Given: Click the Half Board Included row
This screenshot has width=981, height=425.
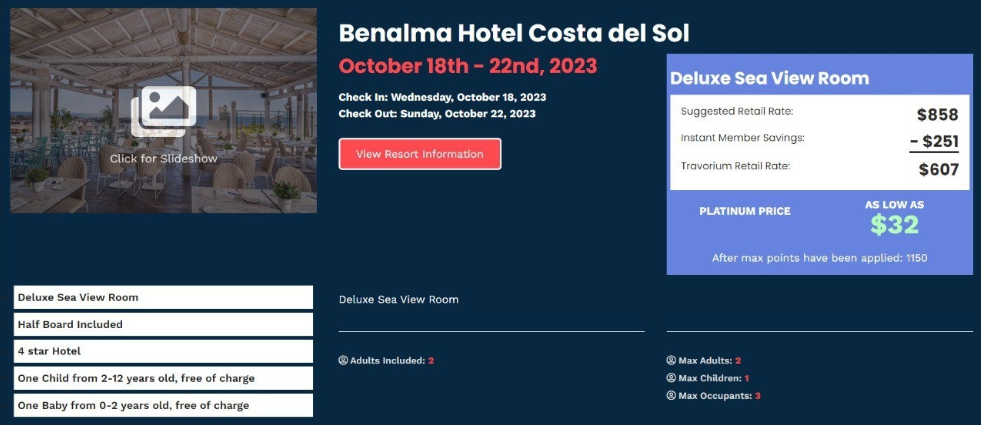Looking at the screenshot, I should 163,324.
